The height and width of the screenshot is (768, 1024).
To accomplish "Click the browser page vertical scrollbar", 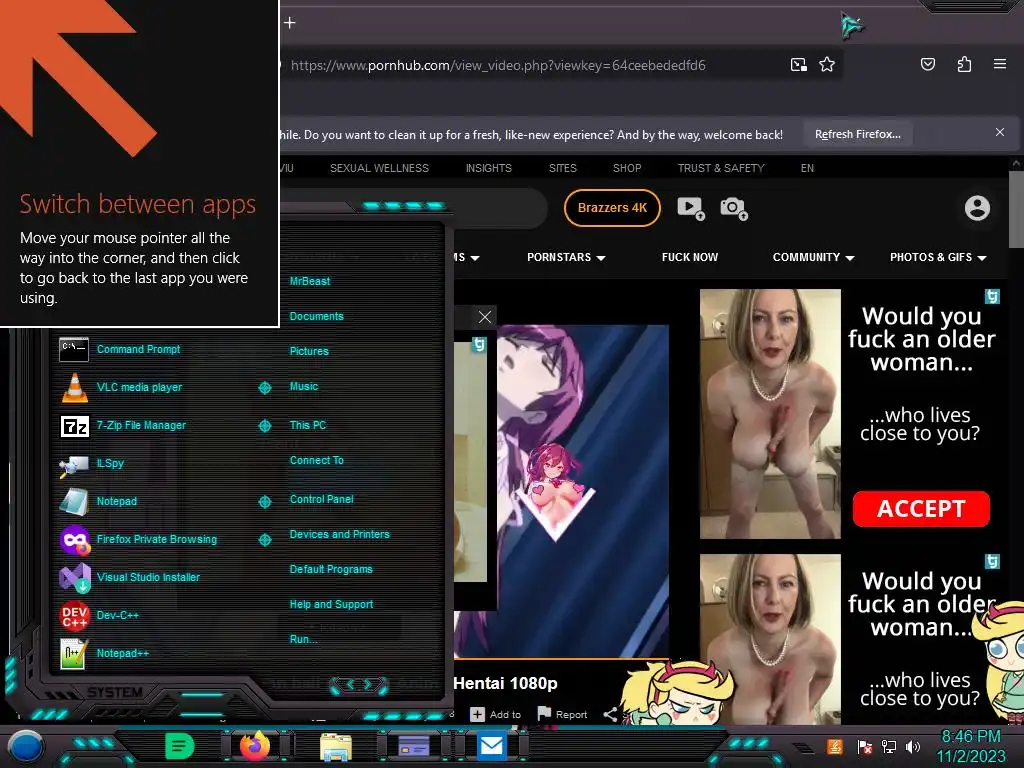I will pos(1016,209).
